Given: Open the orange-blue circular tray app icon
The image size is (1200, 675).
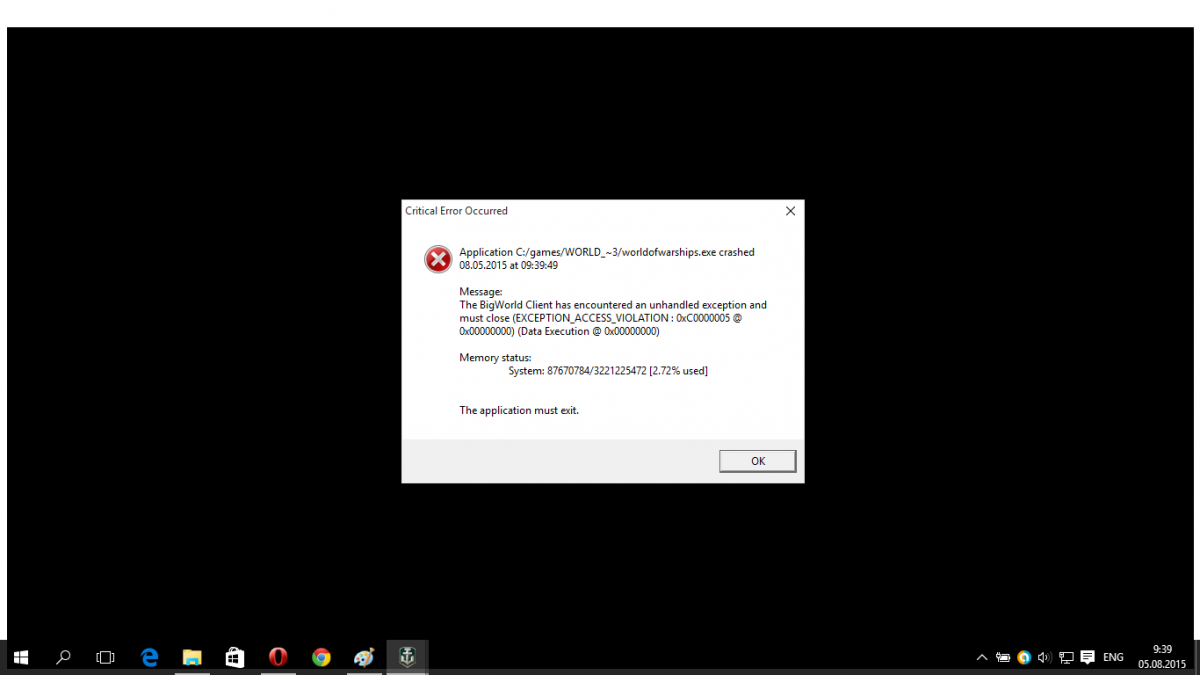Looking at the screenshot, I should click(1024, 658).
